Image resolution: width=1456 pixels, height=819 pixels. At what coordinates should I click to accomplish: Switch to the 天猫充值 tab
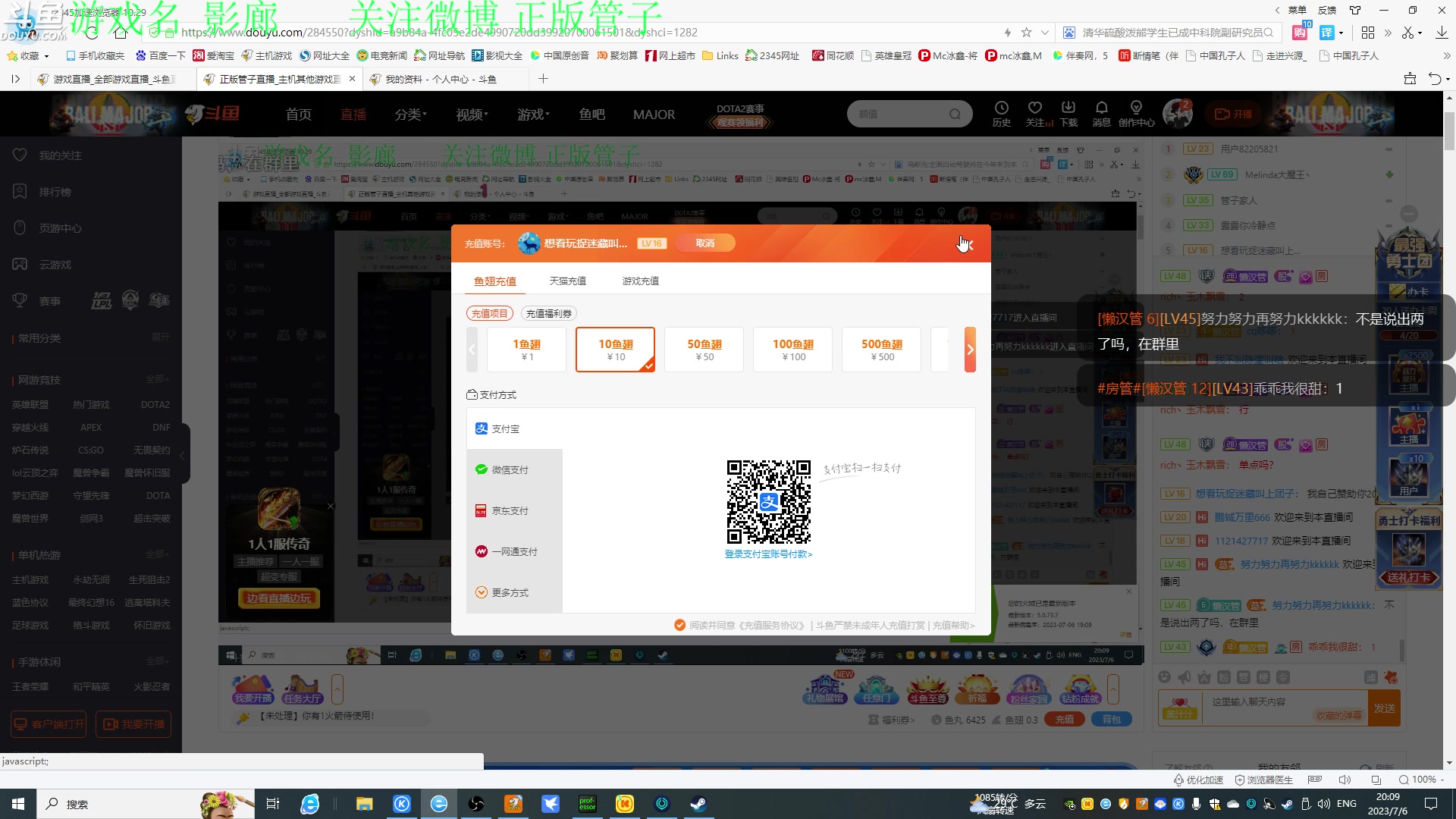567,281
